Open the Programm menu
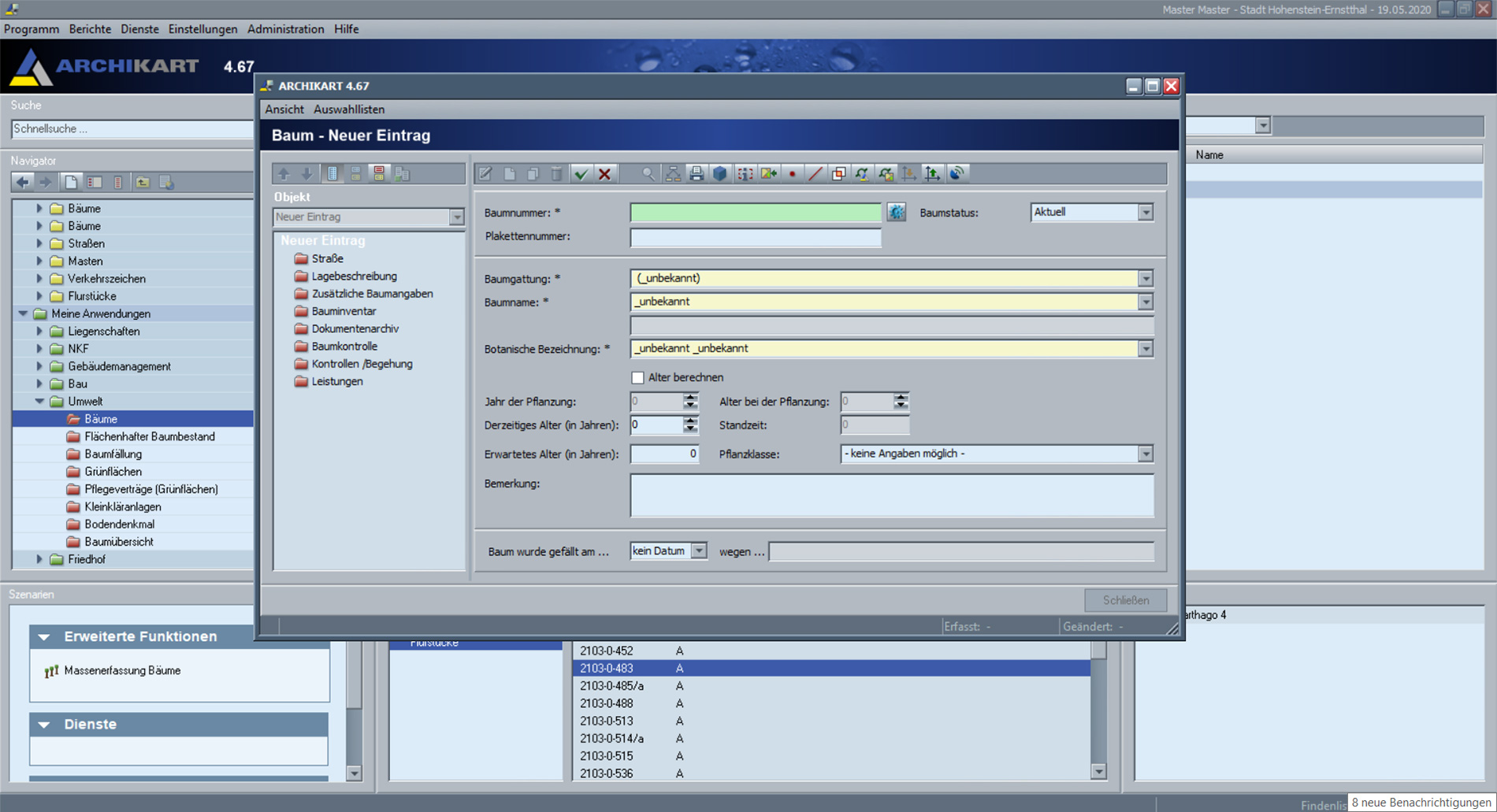 32,29
